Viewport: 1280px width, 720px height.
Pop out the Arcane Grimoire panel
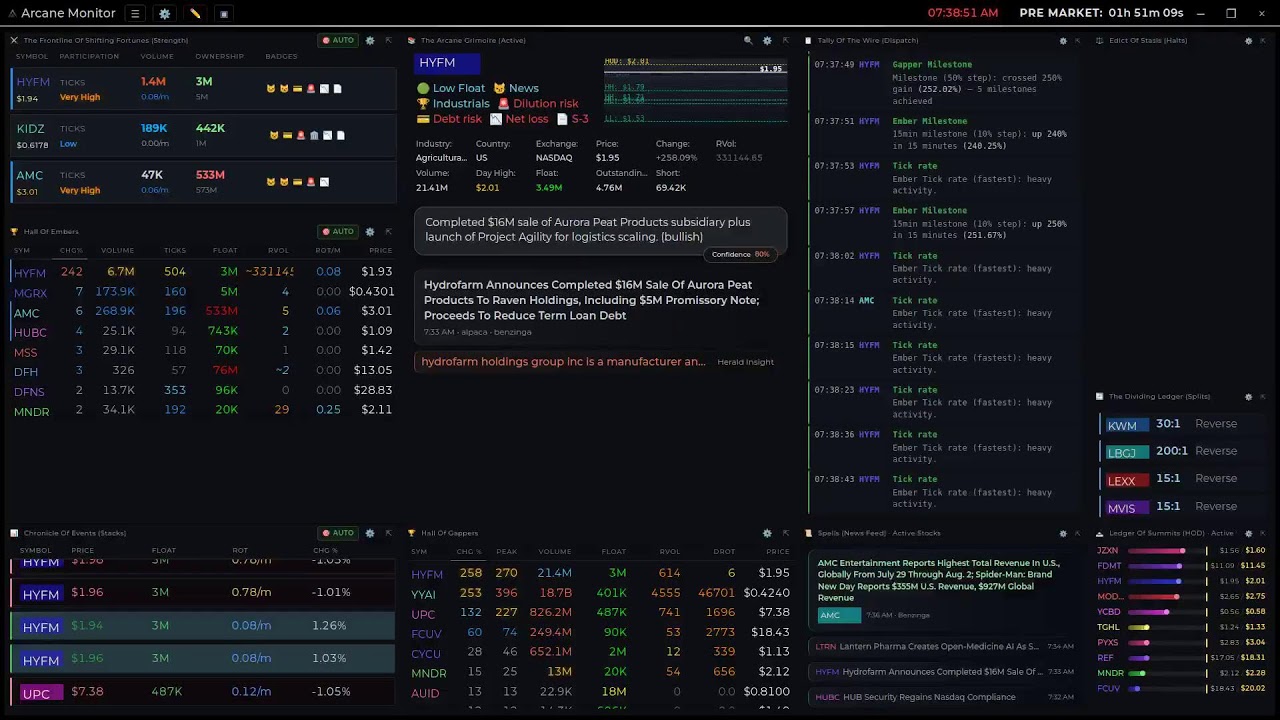coord(785,40)
